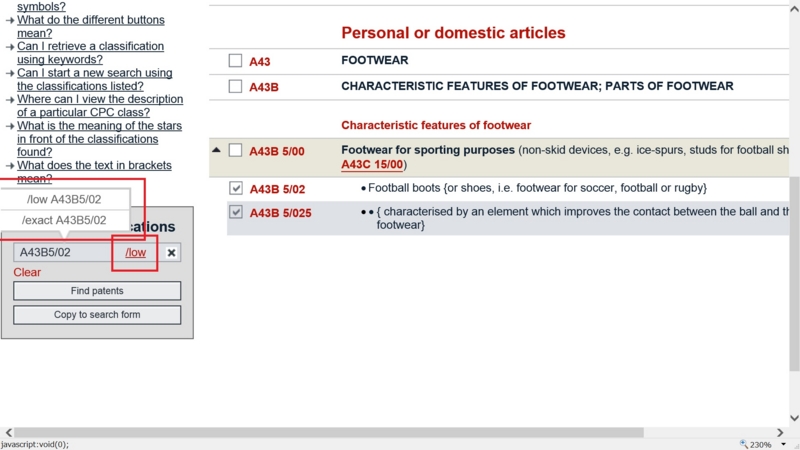
Task: Click the vertical scrollbar down arrow
Action: 794,418
